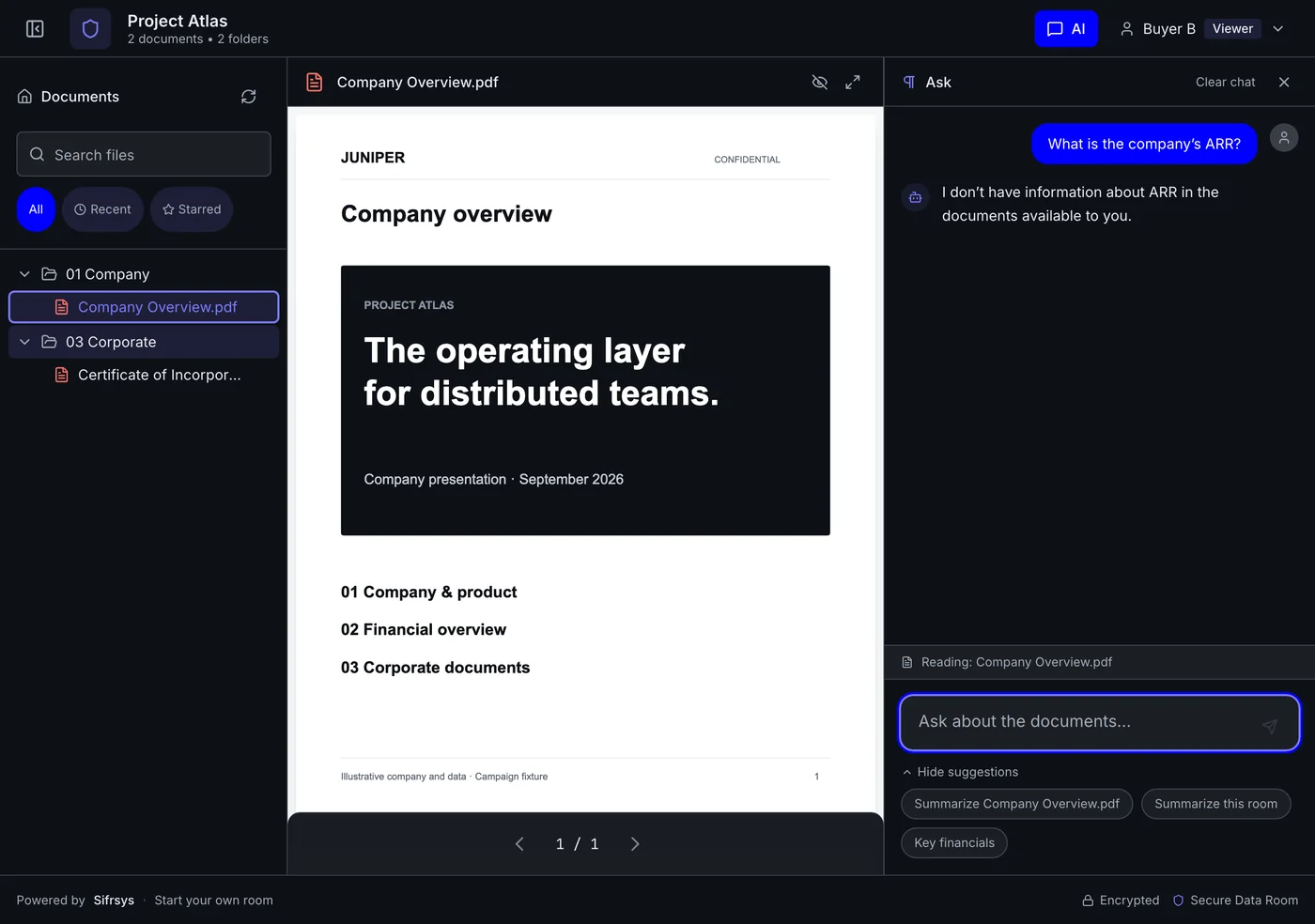Click the Project Atlas shield logo
1315x924 pixels.
pyautogui.click(x=90, y=29)
